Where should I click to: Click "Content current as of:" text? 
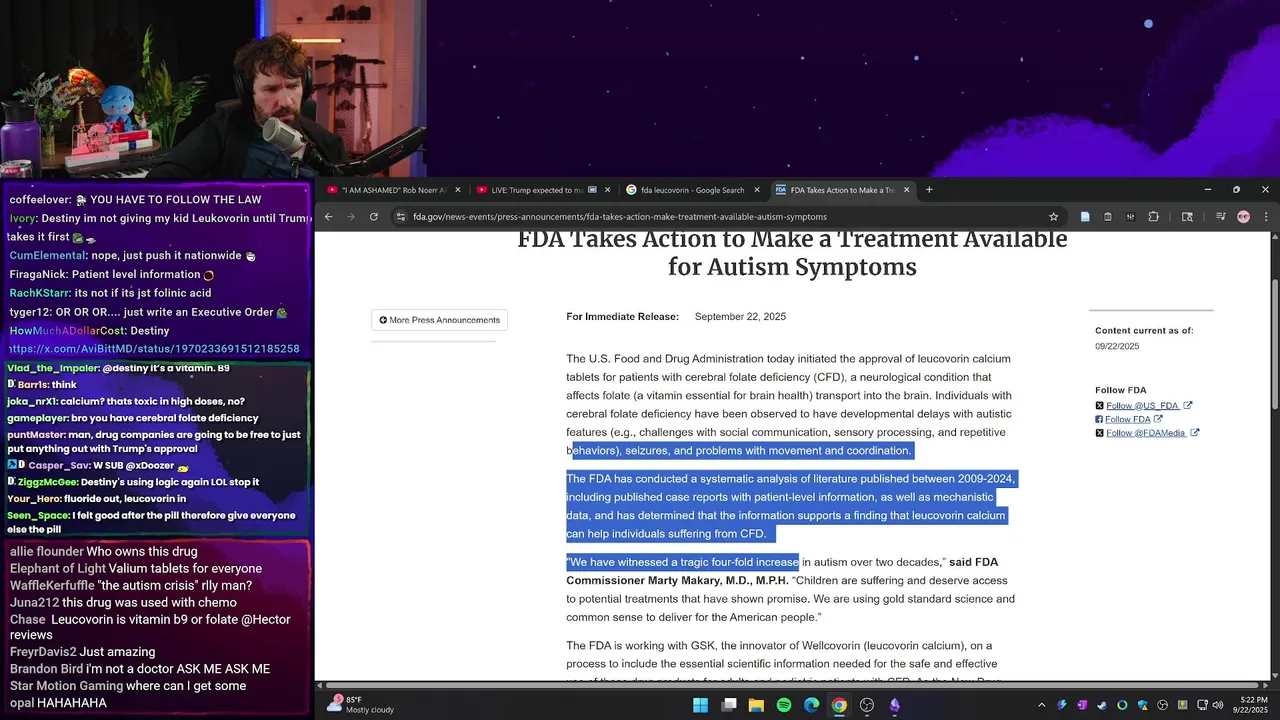1144,331
